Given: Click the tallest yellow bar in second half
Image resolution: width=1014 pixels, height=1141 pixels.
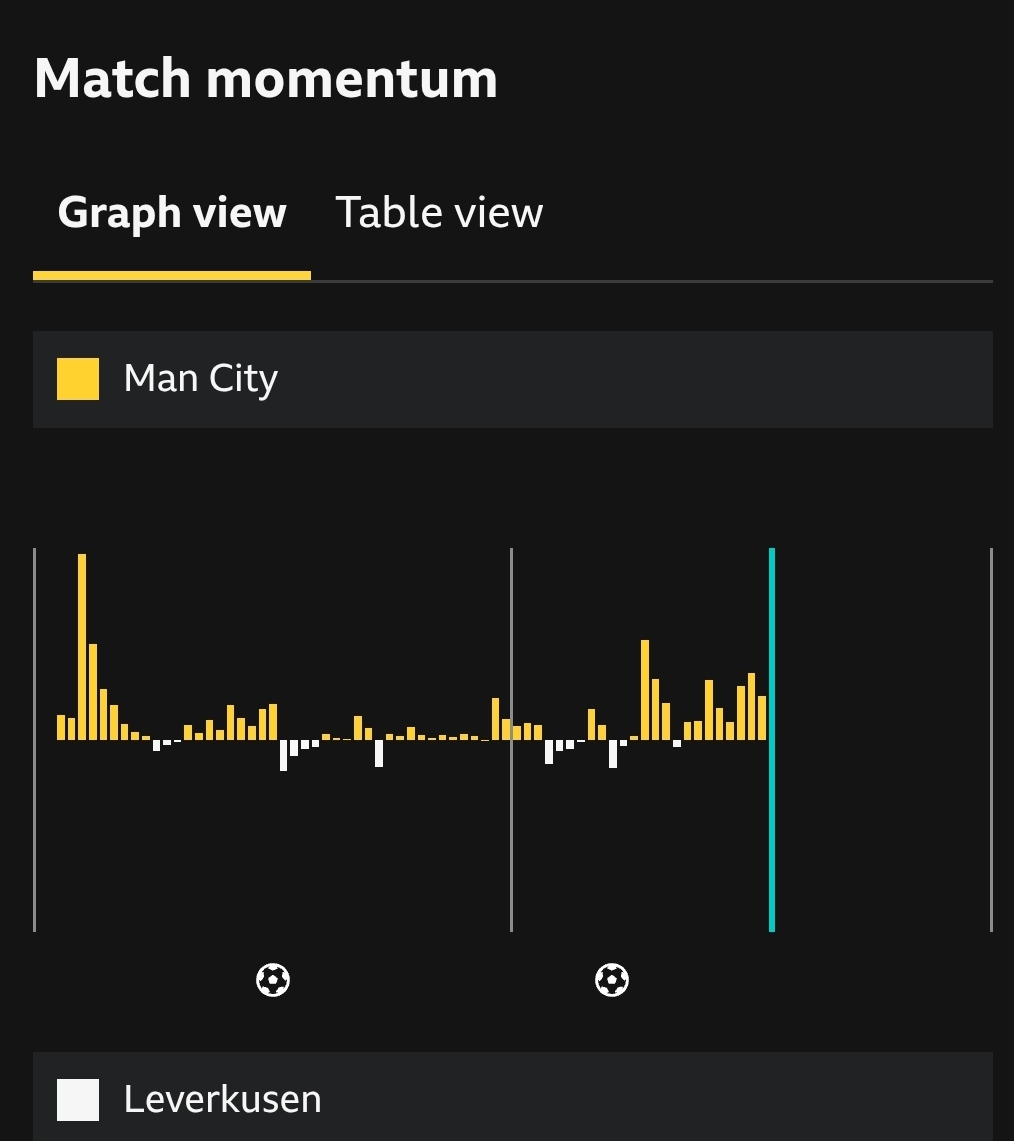Looking at the screenshot, I should 645,690.
